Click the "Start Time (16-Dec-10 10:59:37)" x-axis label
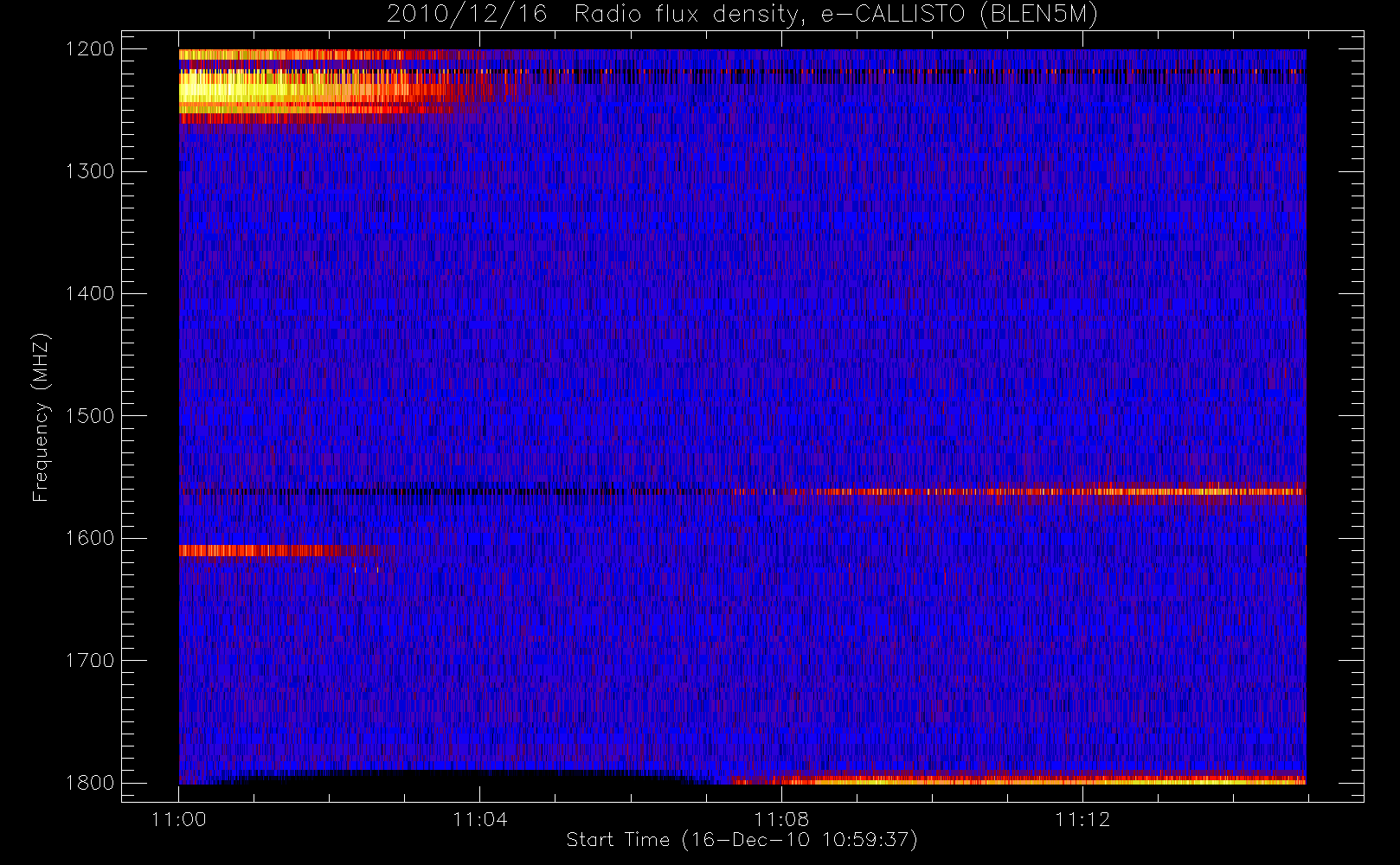Screen dimensions: 1400x865 742,840
